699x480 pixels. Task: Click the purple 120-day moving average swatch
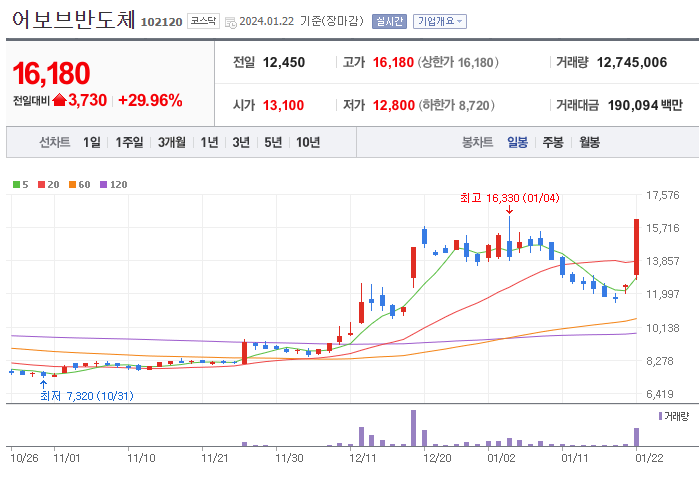tap(103, 185)
